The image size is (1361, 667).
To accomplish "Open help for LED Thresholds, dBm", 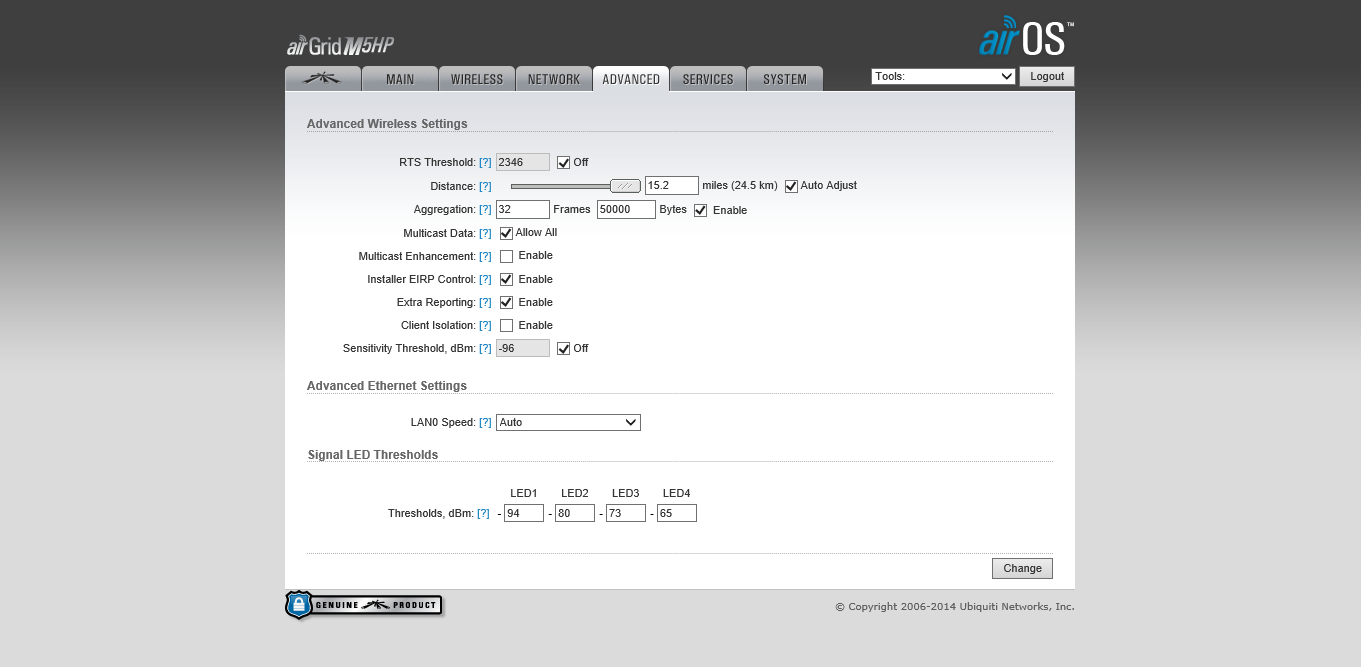I will point(483,513).
